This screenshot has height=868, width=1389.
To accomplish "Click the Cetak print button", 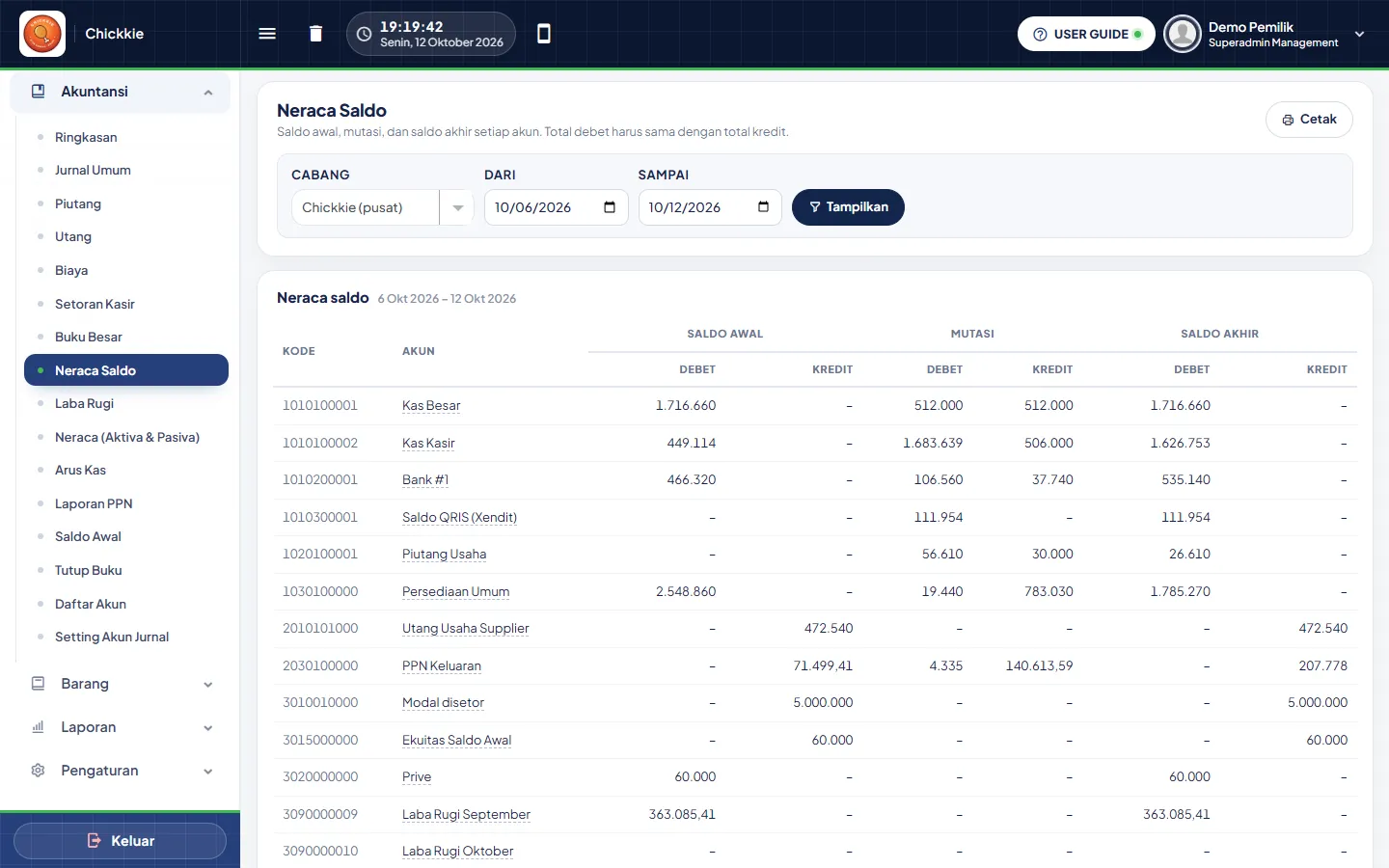I will tap(1309, 120).
